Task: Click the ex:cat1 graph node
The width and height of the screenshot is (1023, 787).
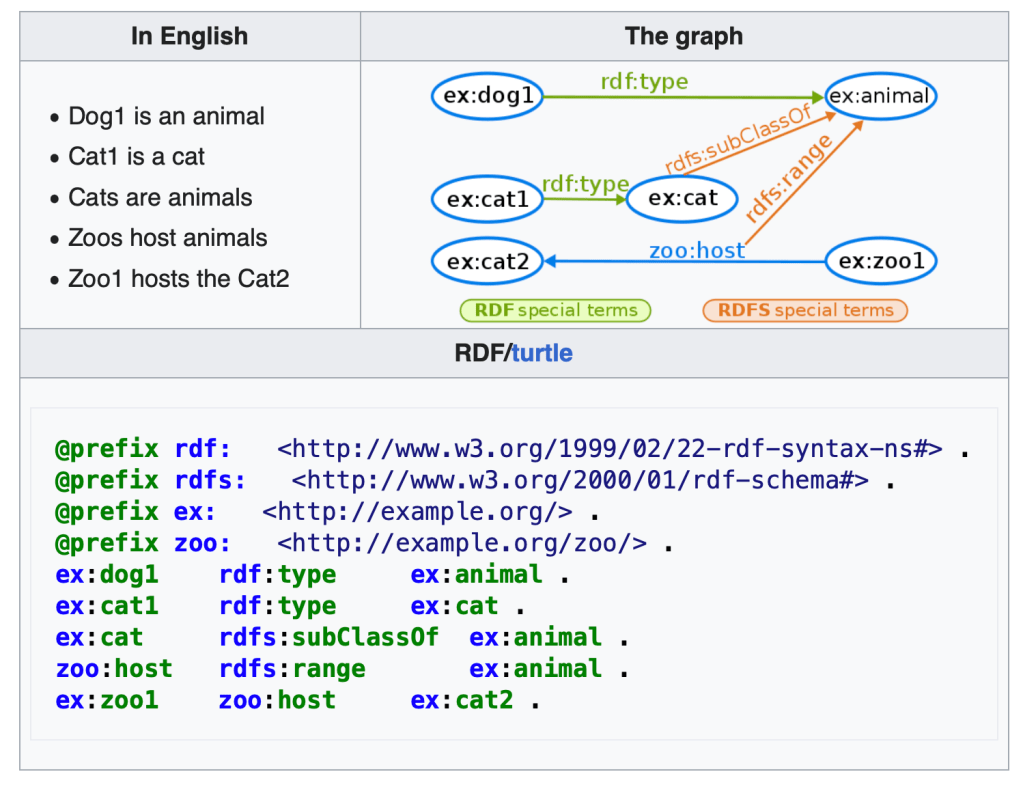Action: tap(487, 199)
